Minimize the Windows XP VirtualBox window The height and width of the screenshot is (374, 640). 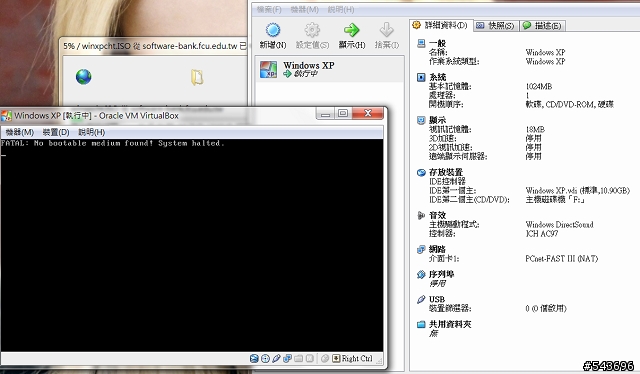[x=325, y=113]
